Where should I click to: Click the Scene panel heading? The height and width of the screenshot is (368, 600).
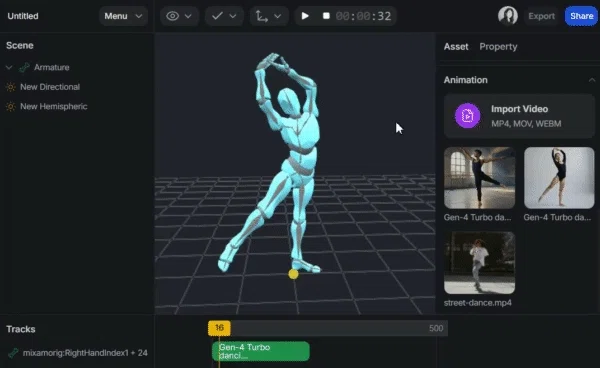click(20, 46)
